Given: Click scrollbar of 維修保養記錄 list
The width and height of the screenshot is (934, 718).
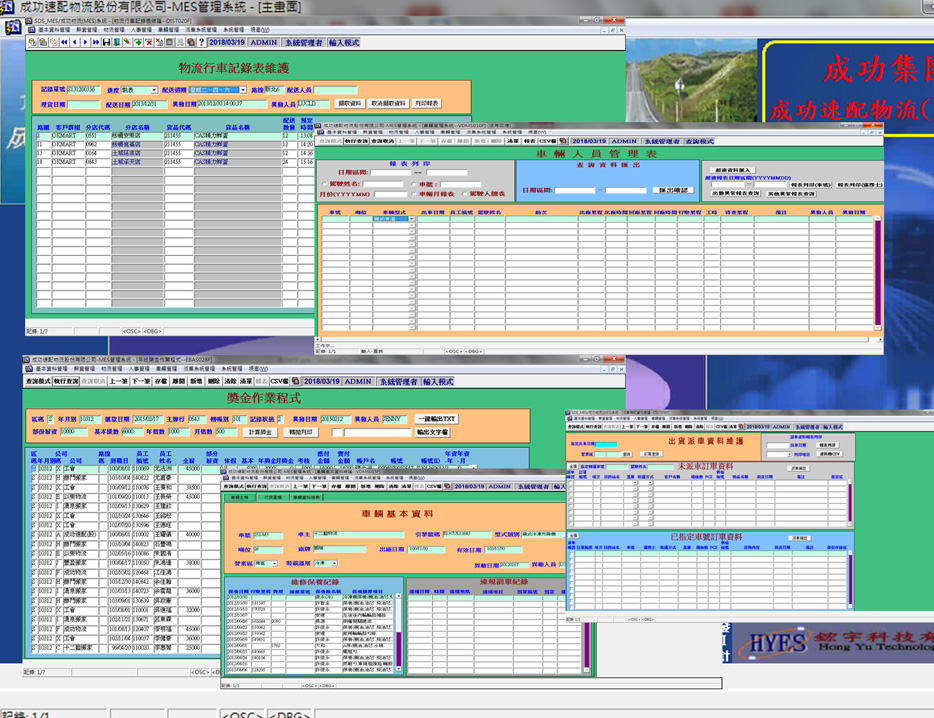Looking at the screenshot, I should 398,633.
